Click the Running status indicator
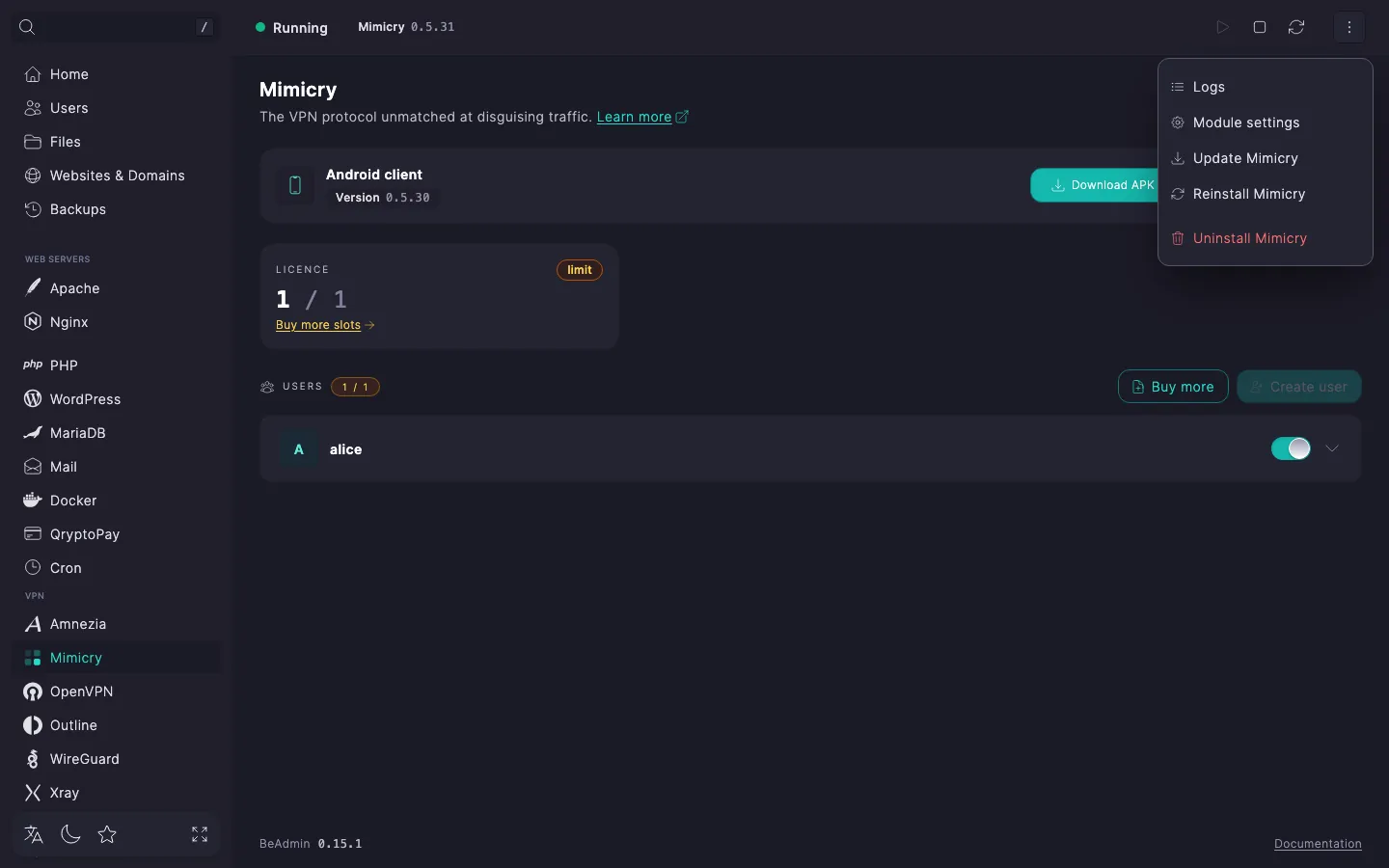 [291, 28]
